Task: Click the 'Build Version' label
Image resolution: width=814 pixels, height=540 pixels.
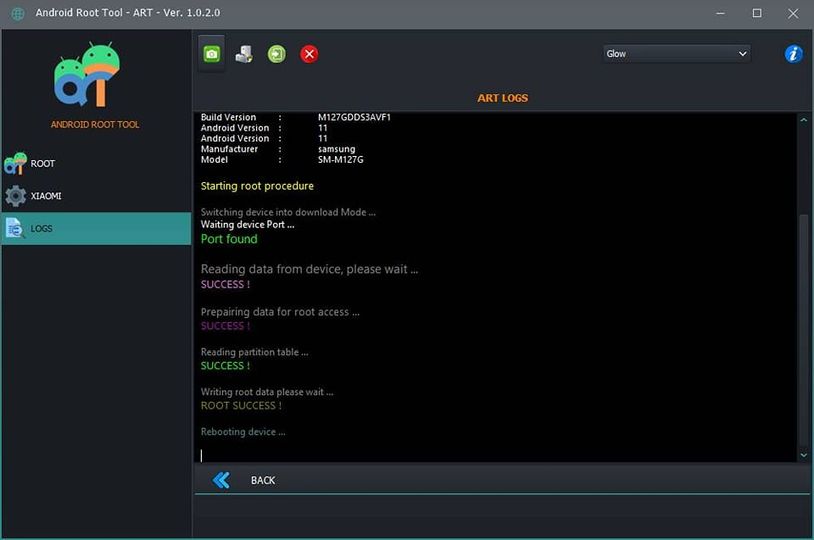Action: coord(228,117)
